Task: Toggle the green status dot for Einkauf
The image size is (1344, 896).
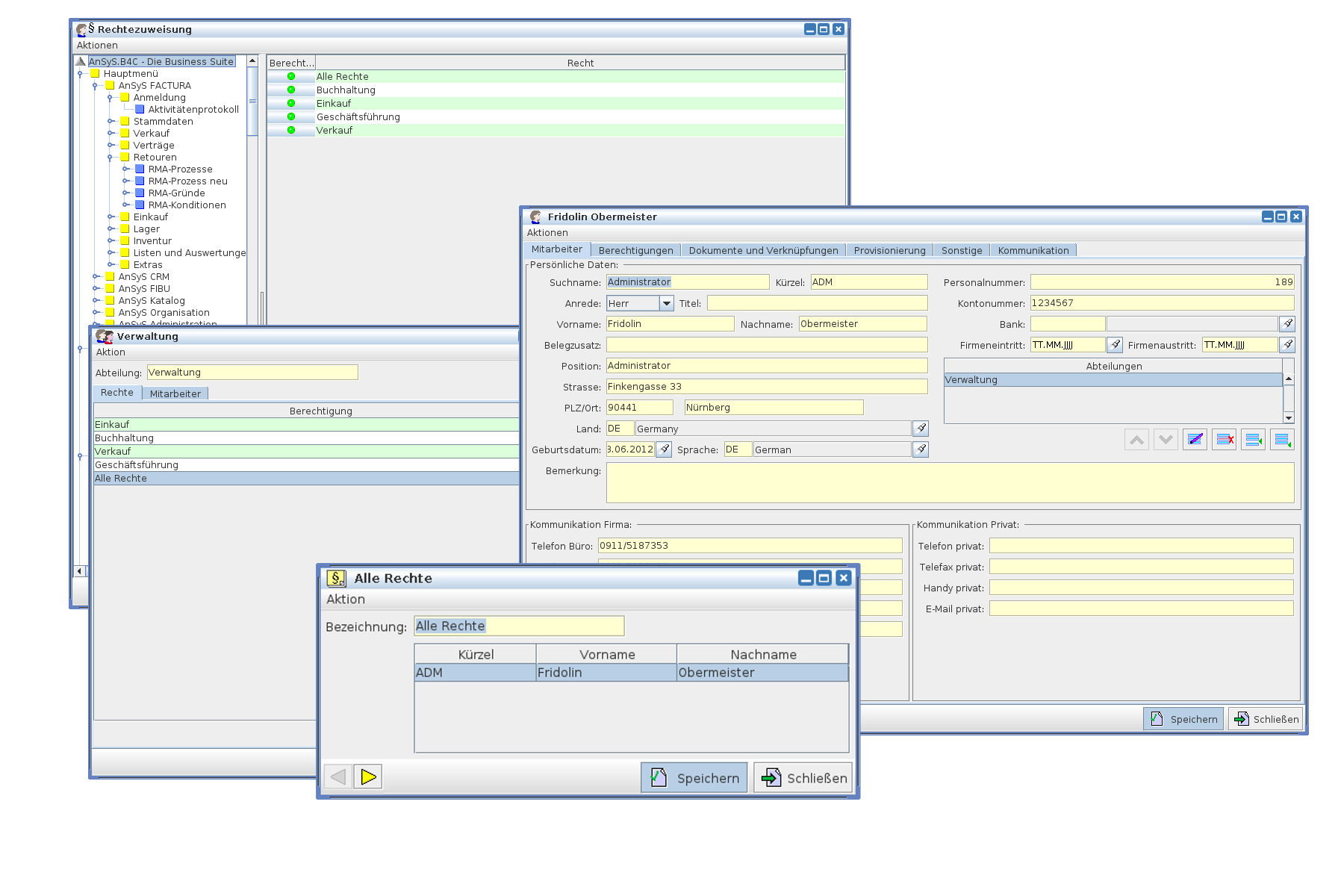Action: click(291, 104)
